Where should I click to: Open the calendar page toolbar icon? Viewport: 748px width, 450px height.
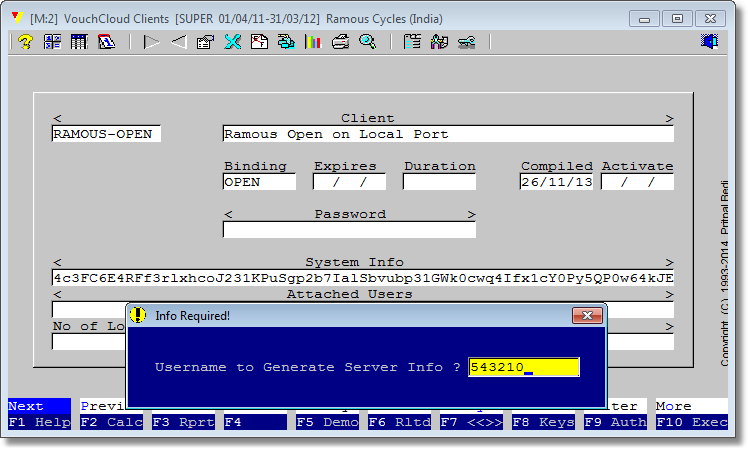tap(106, 42)
